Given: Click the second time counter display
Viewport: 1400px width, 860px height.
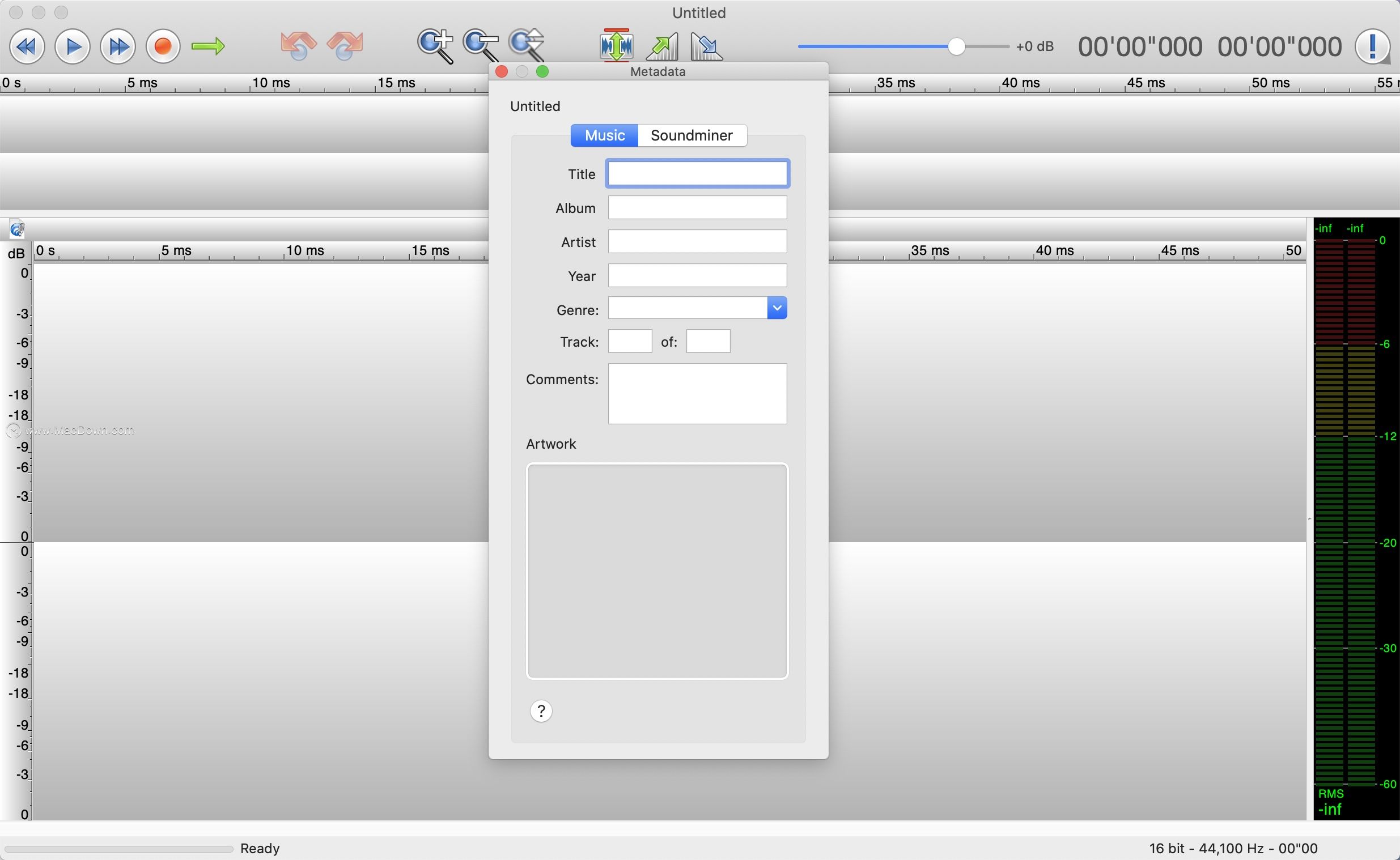Looking at the screenshot, I should click(1279, 46).
